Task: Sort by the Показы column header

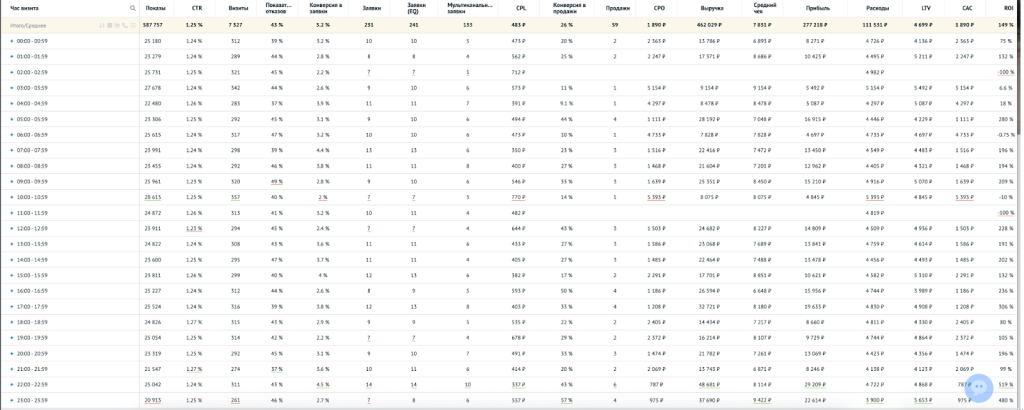Action: coord(155,8)
